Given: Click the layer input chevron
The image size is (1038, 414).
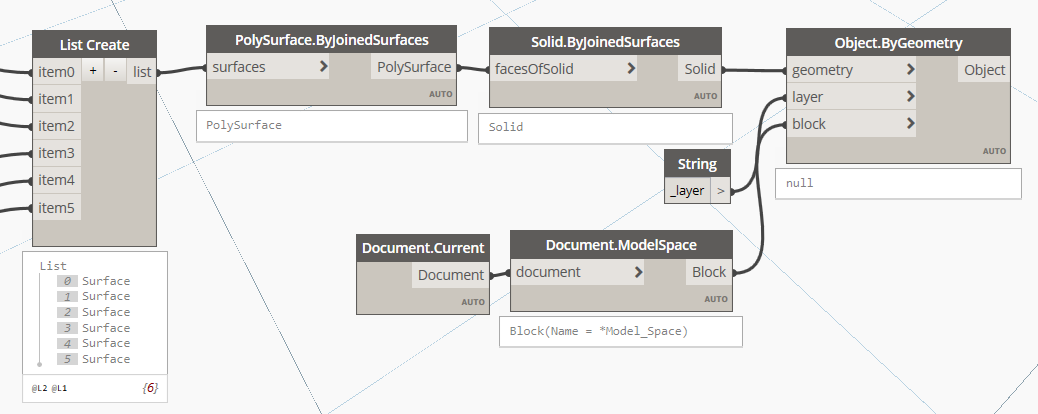Looking at the screenshot, I should pyautogui.click(x=910, y=97).
